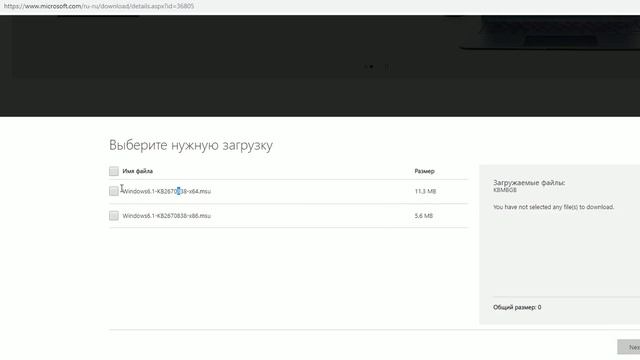Click the Windows6.1-KB2670838-x64.msu file name

[167, 191]
